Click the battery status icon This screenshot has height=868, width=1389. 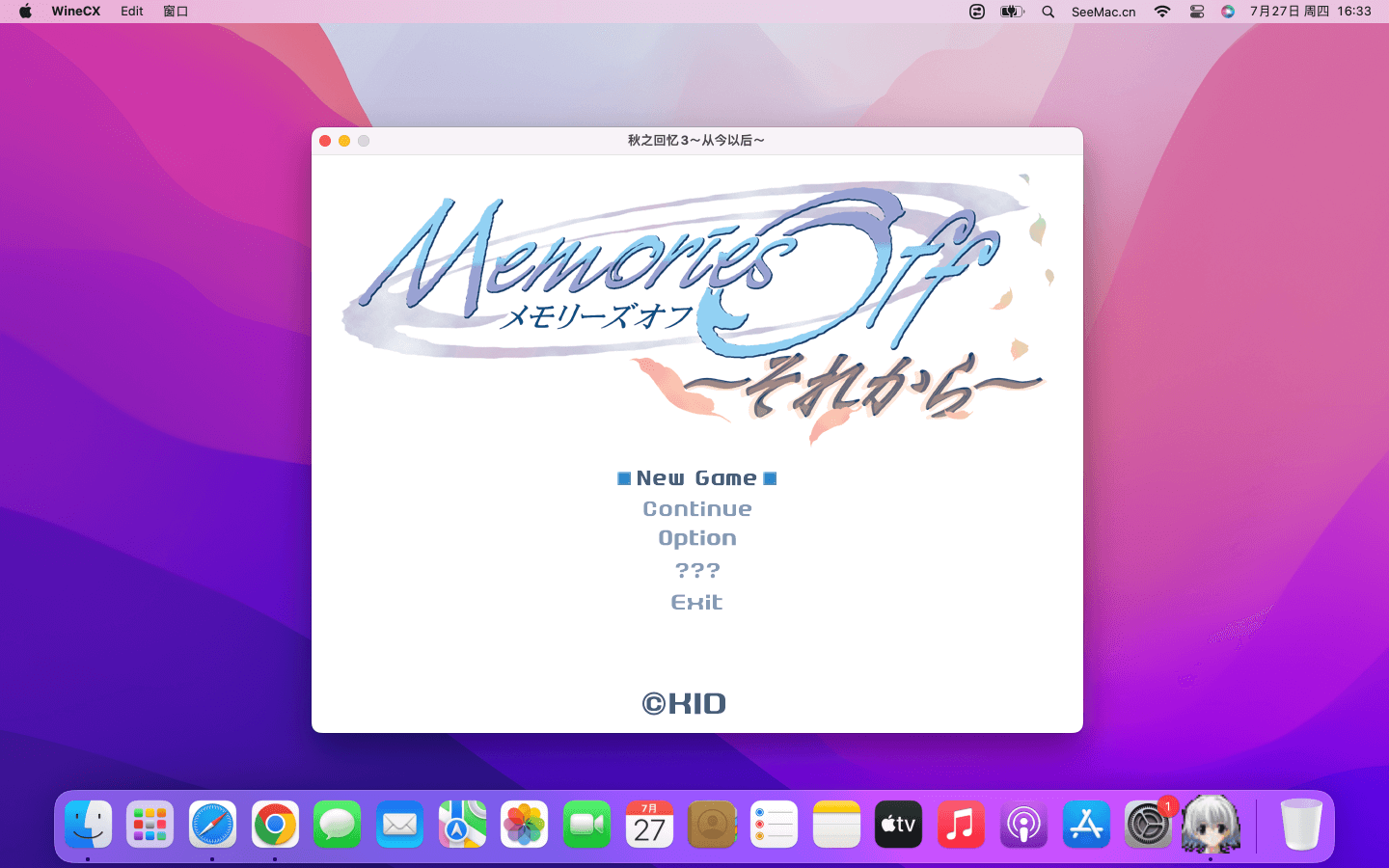tap(1012, 12)
